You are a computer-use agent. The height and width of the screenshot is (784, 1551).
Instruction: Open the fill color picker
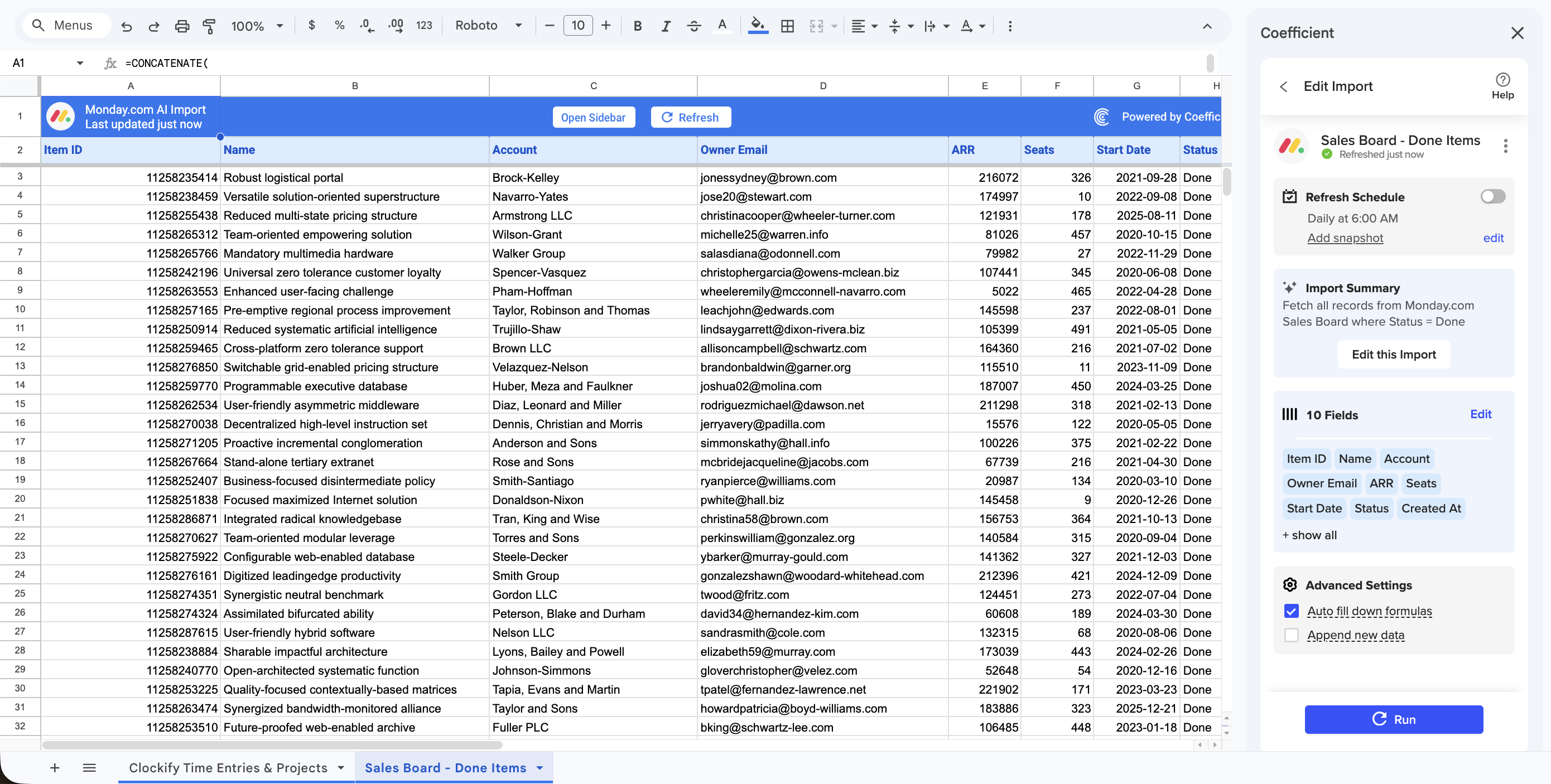(758, 26)
